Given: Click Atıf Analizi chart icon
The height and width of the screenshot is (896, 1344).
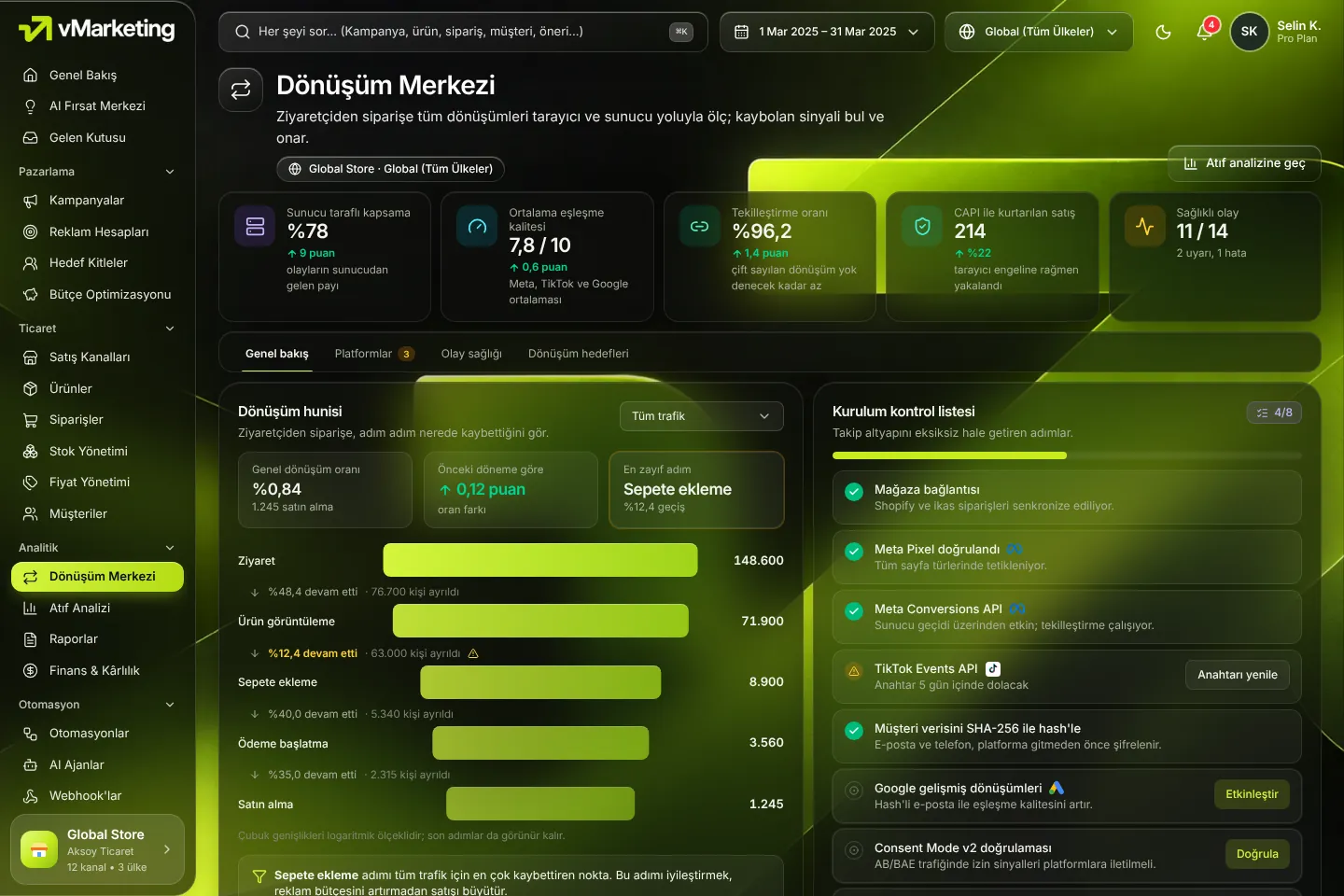Looking at the screenshot, I should [x=31, y=609].
